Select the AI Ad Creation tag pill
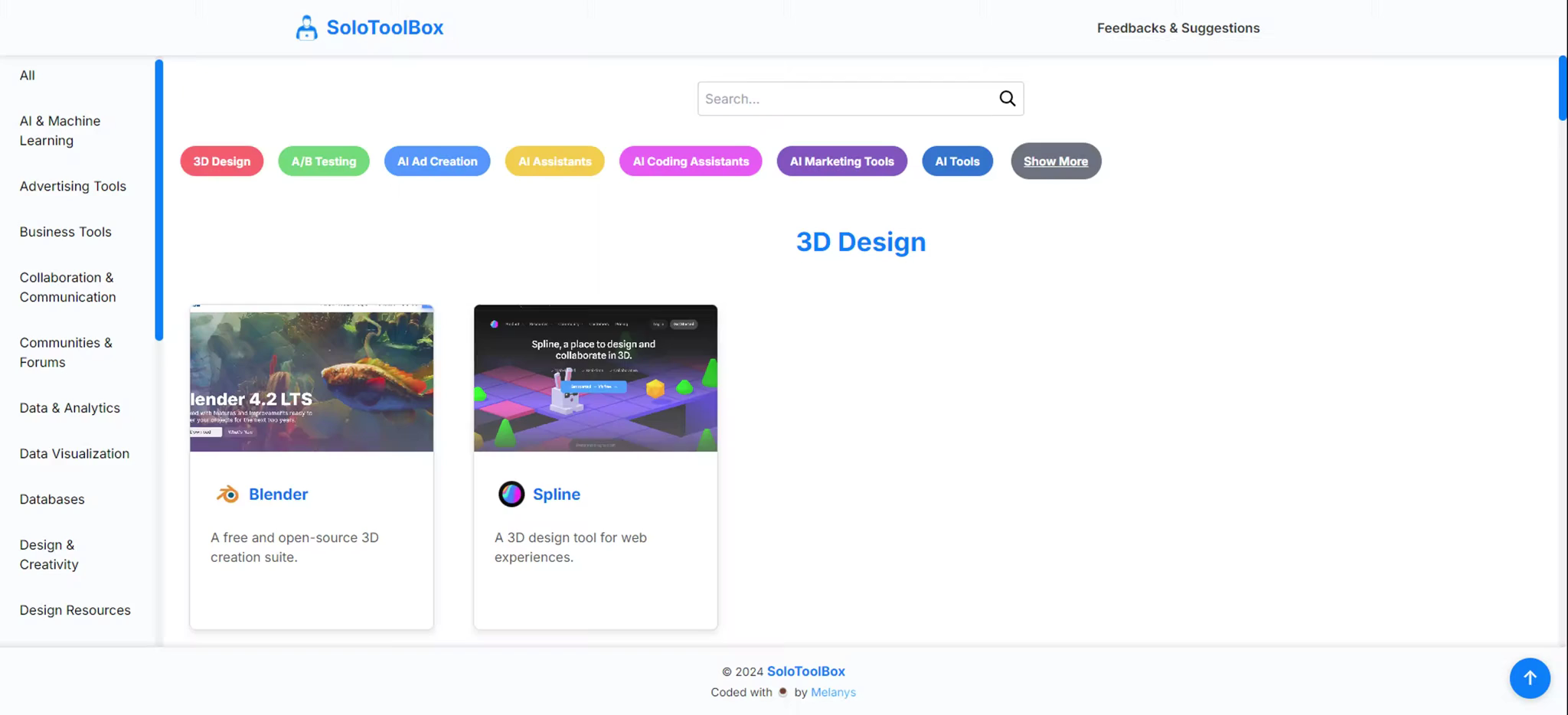 (437, 162)
